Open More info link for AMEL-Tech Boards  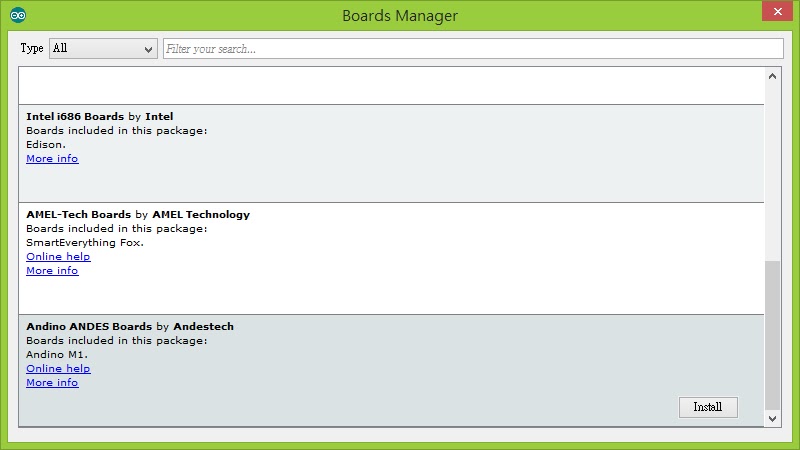point(52,270)
